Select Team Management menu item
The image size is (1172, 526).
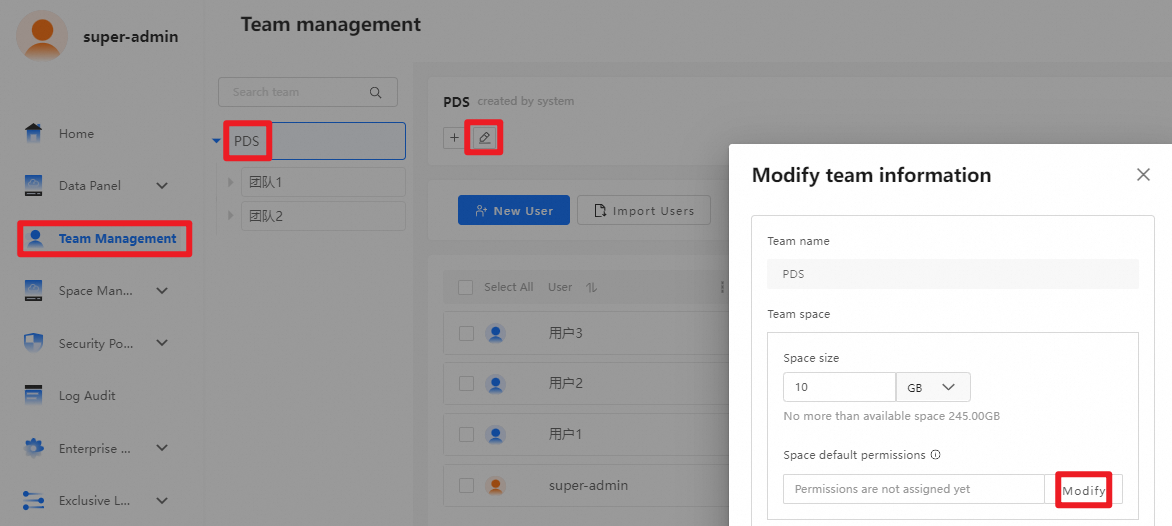click(117, 239)
